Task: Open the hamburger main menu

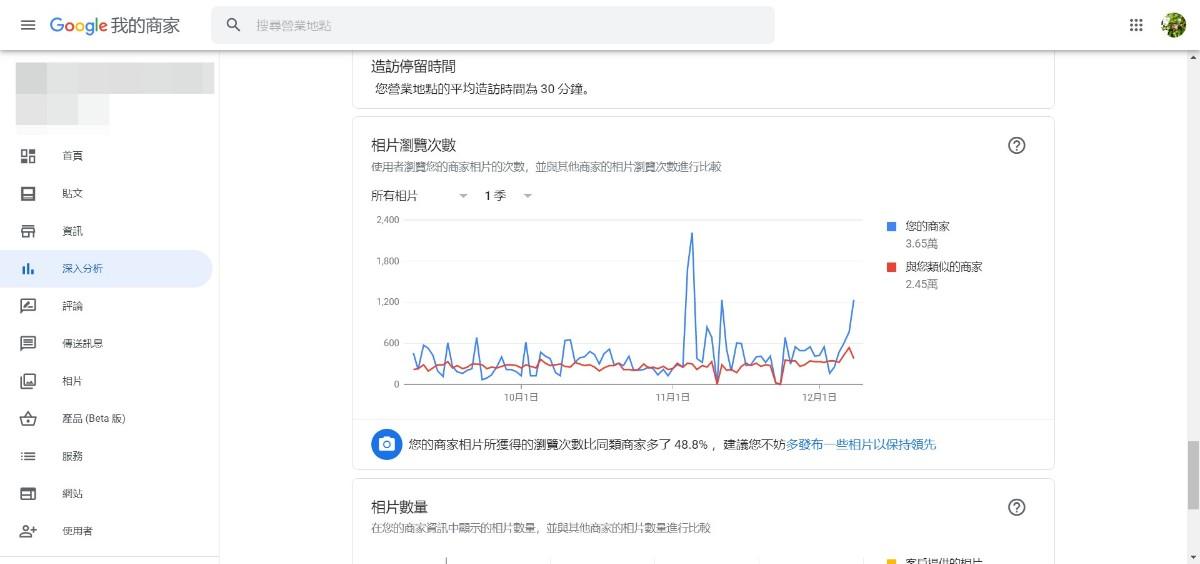Action: (28, 25)
